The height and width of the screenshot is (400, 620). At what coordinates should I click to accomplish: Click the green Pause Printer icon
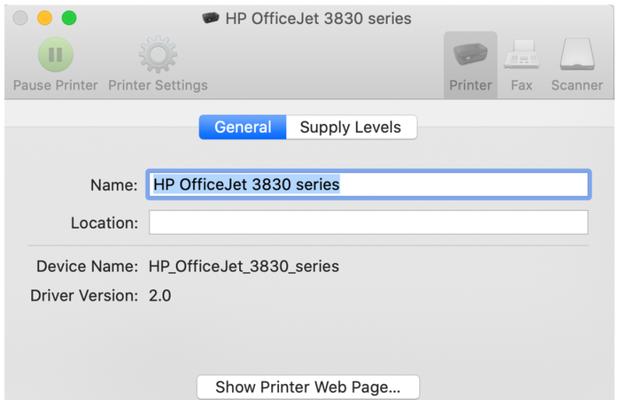pos(55,54)
